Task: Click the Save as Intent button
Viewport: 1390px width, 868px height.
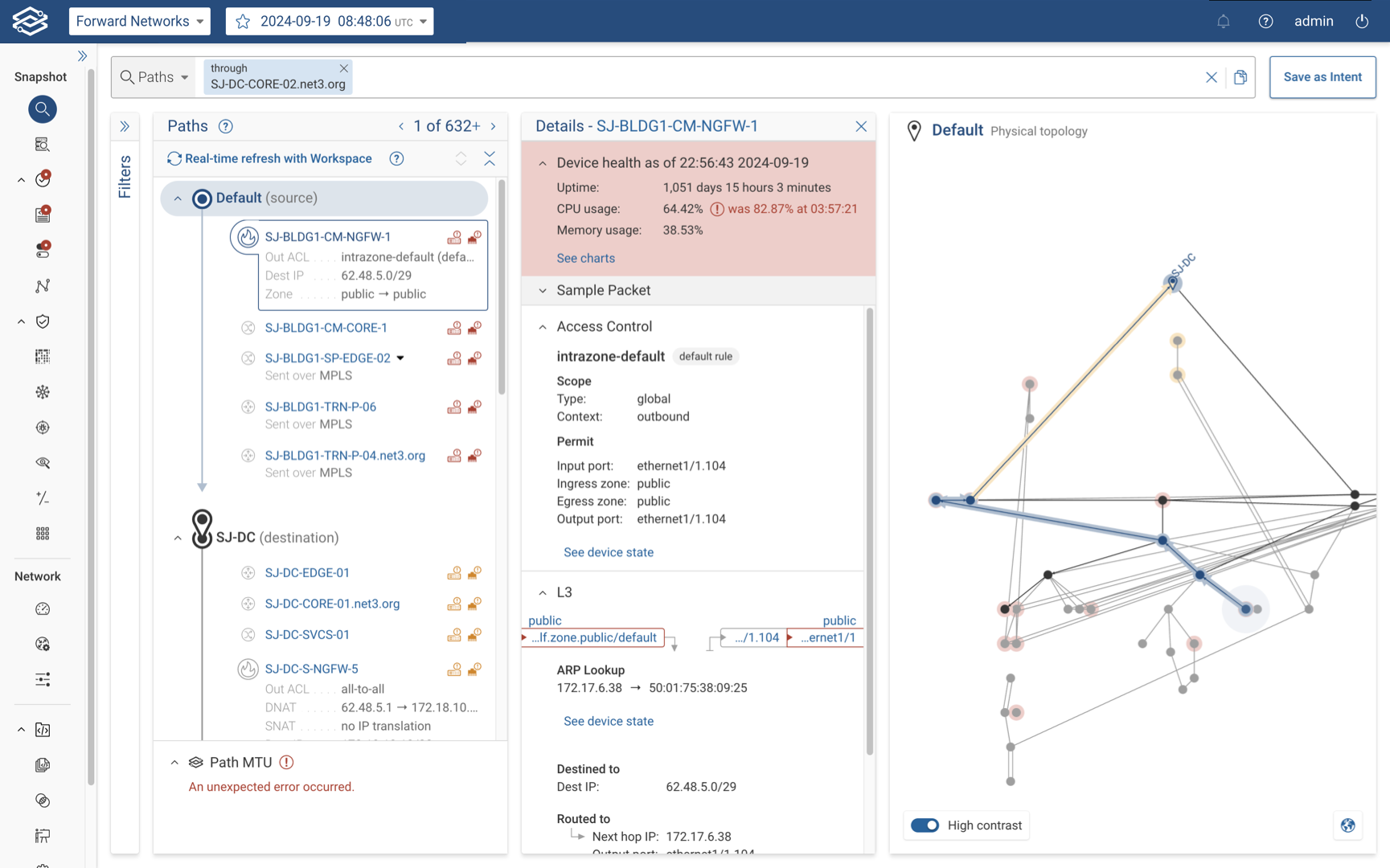Action: [x=1322, y=77]
